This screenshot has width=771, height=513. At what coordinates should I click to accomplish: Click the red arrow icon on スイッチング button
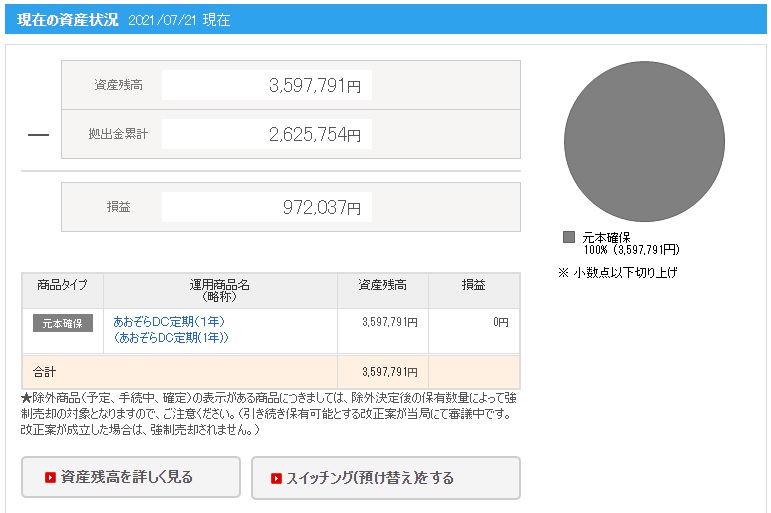point(276,478)
